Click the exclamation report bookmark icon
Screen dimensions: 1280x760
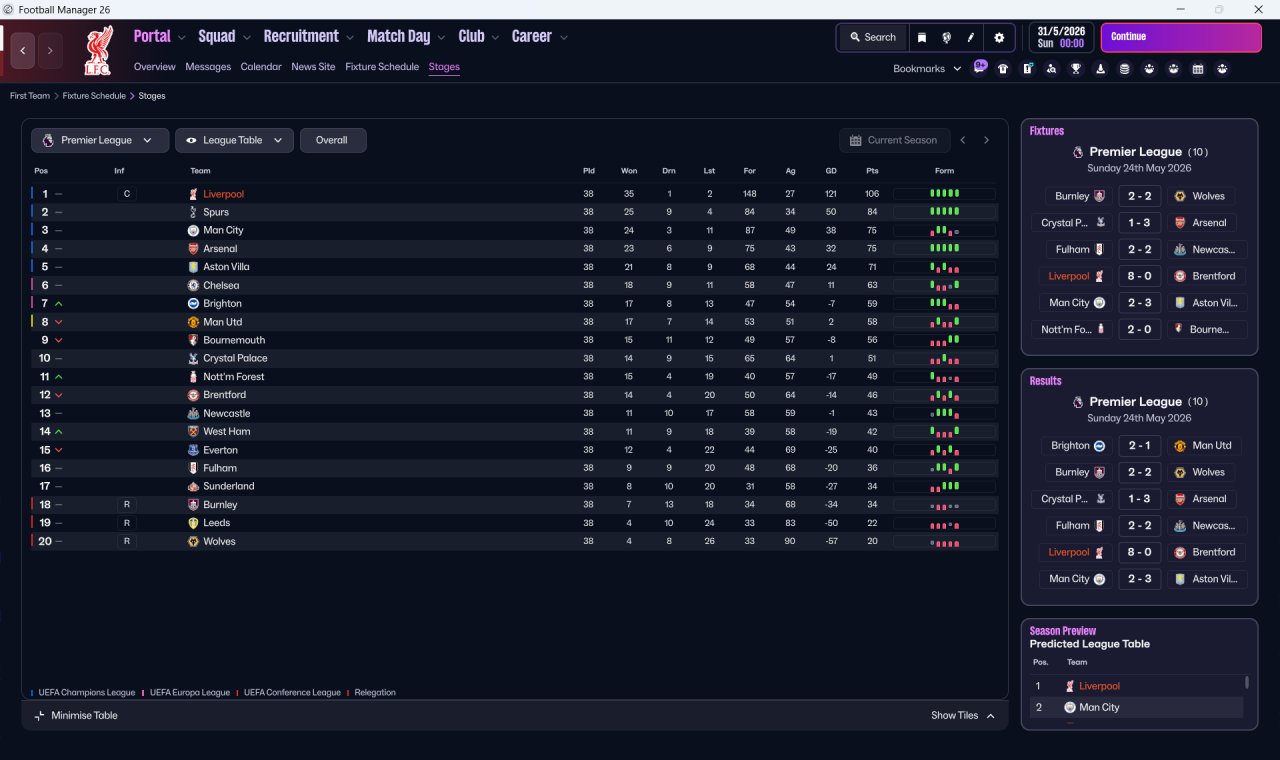pyautogui.click(x=1027, y=69)
